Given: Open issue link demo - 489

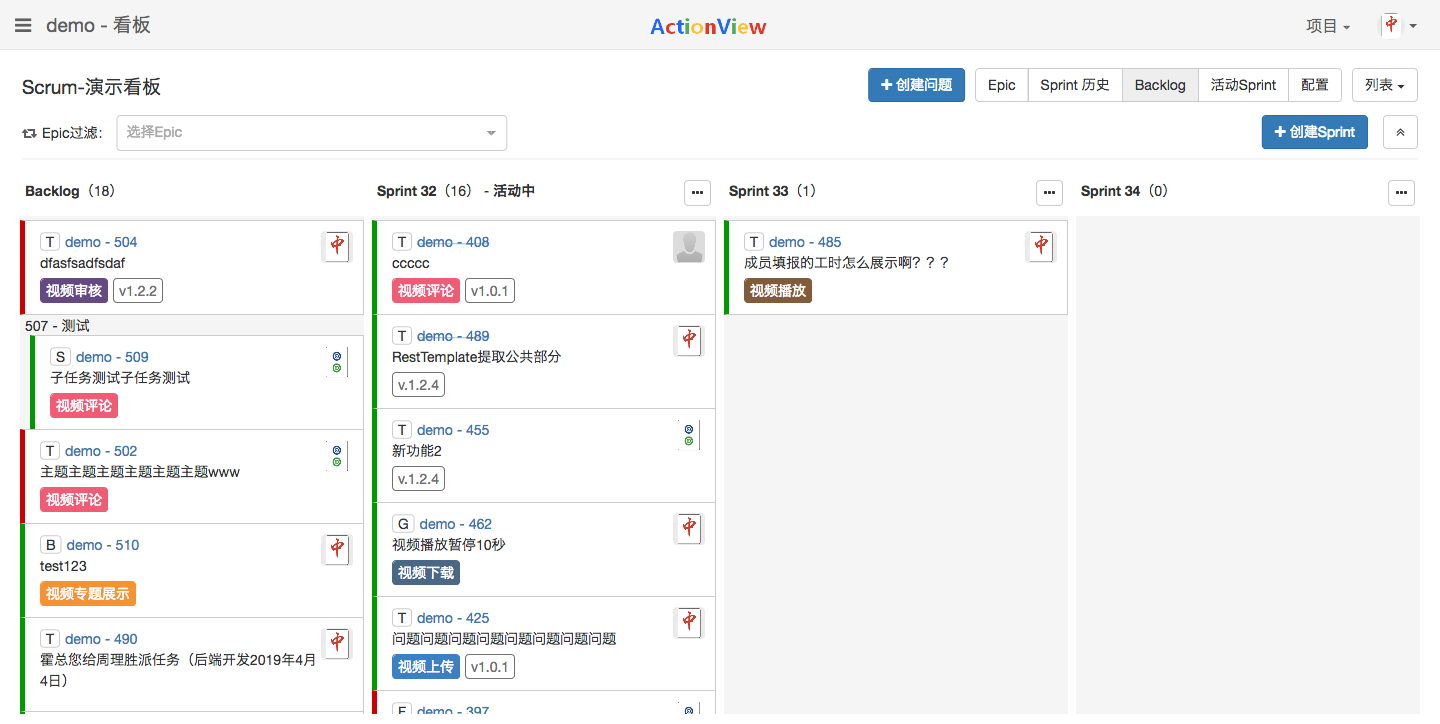Looking at the screenshot, I should click(453, 336).
